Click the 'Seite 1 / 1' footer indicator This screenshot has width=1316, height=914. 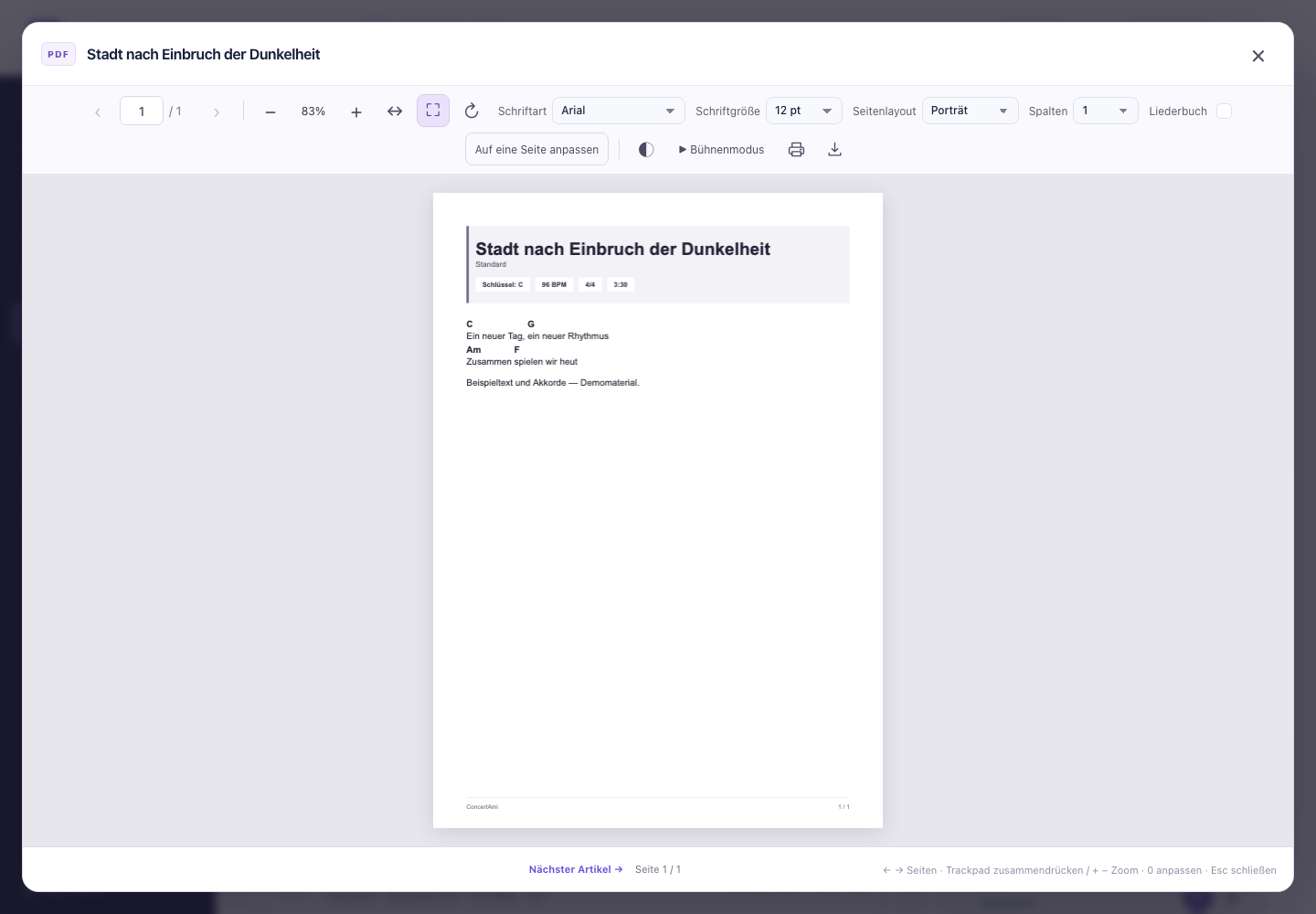click(658, 869)
